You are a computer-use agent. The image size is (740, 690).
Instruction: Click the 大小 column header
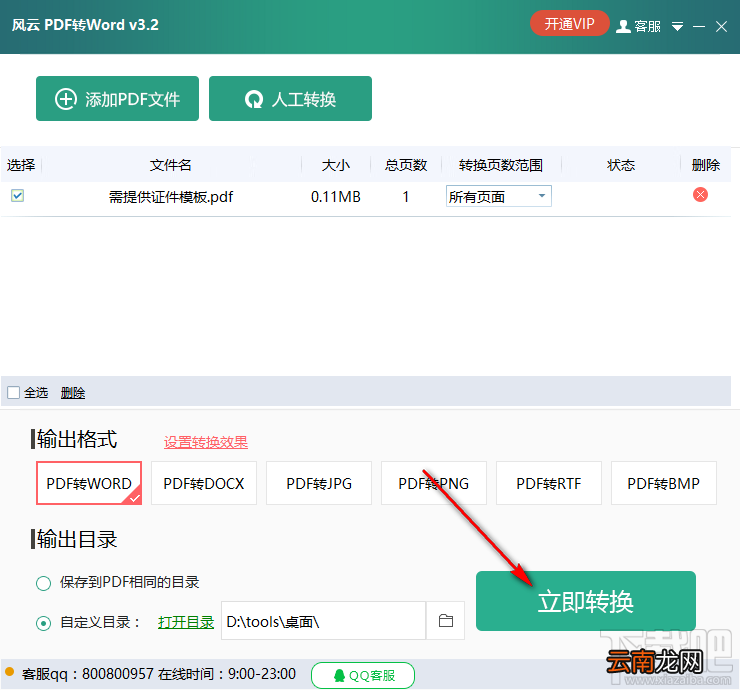pyautogui.click(x=336, y=165)
